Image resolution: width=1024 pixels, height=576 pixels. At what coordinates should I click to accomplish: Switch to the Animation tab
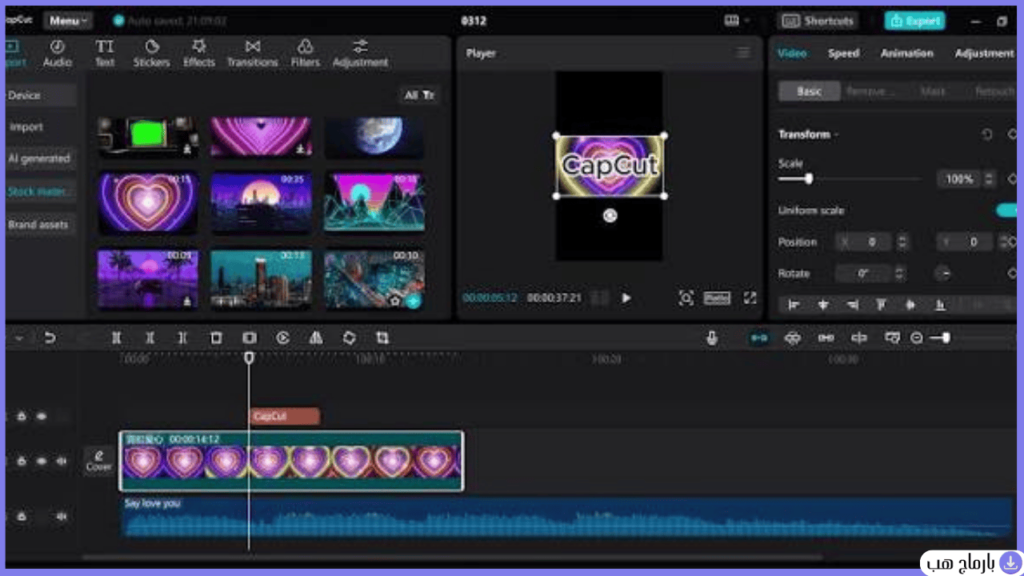pos(906,54)
